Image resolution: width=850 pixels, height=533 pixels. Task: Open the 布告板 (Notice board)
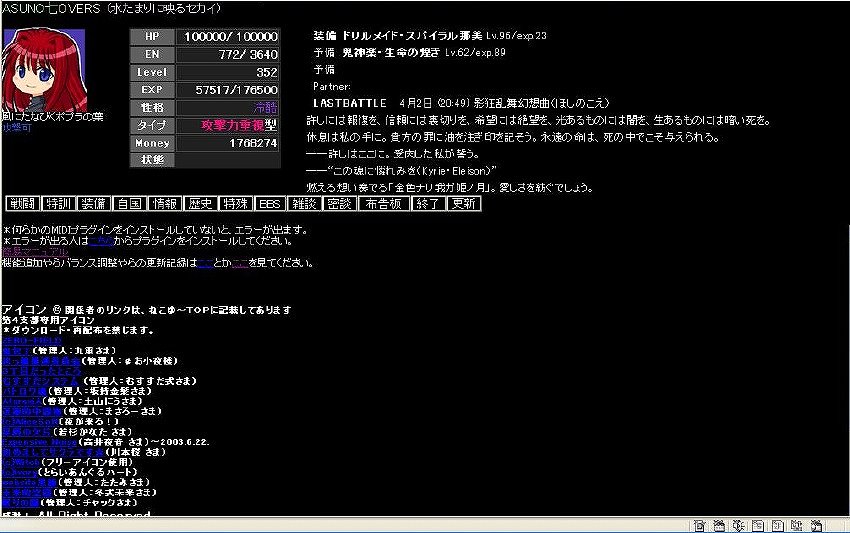384,203
